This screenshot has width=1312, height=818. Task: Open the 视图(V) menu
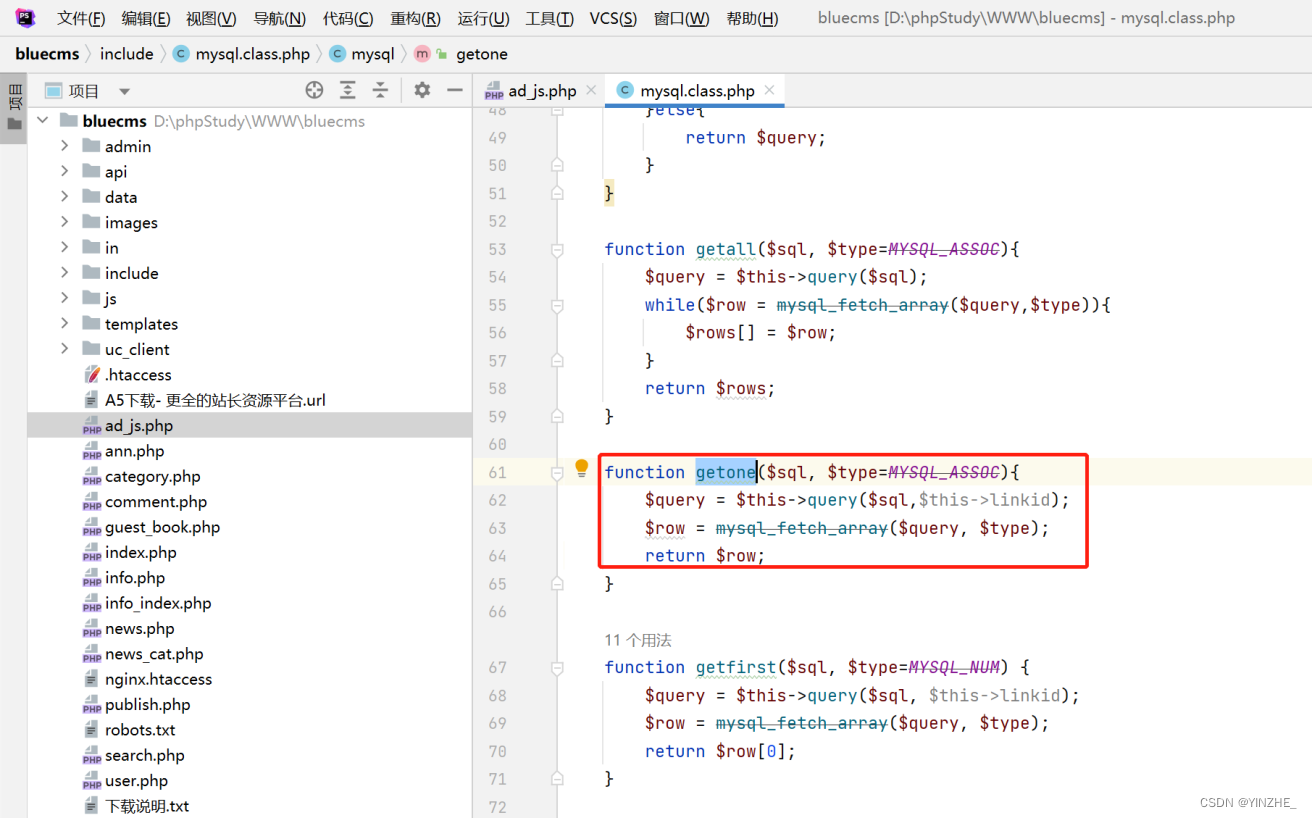click(x=211, y=18)
